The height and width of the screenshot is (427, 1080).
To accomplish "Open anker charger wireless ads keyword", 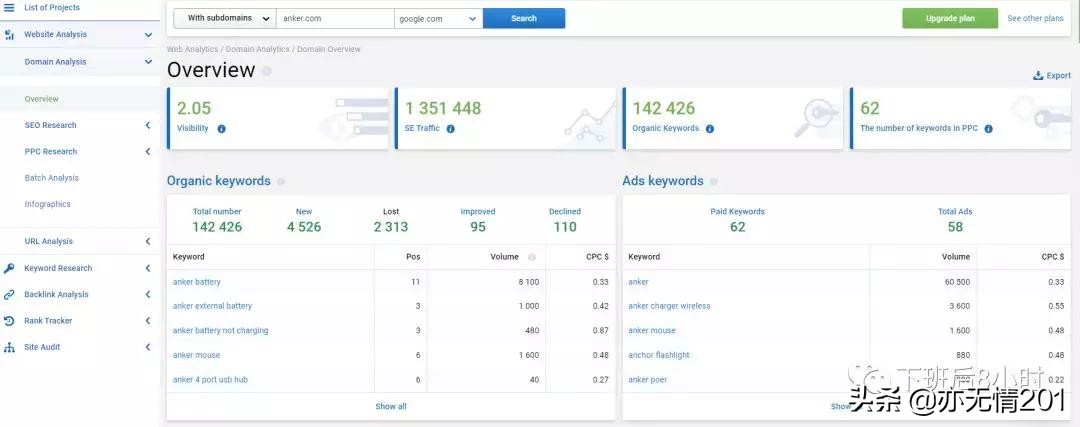I will [669, 306].
